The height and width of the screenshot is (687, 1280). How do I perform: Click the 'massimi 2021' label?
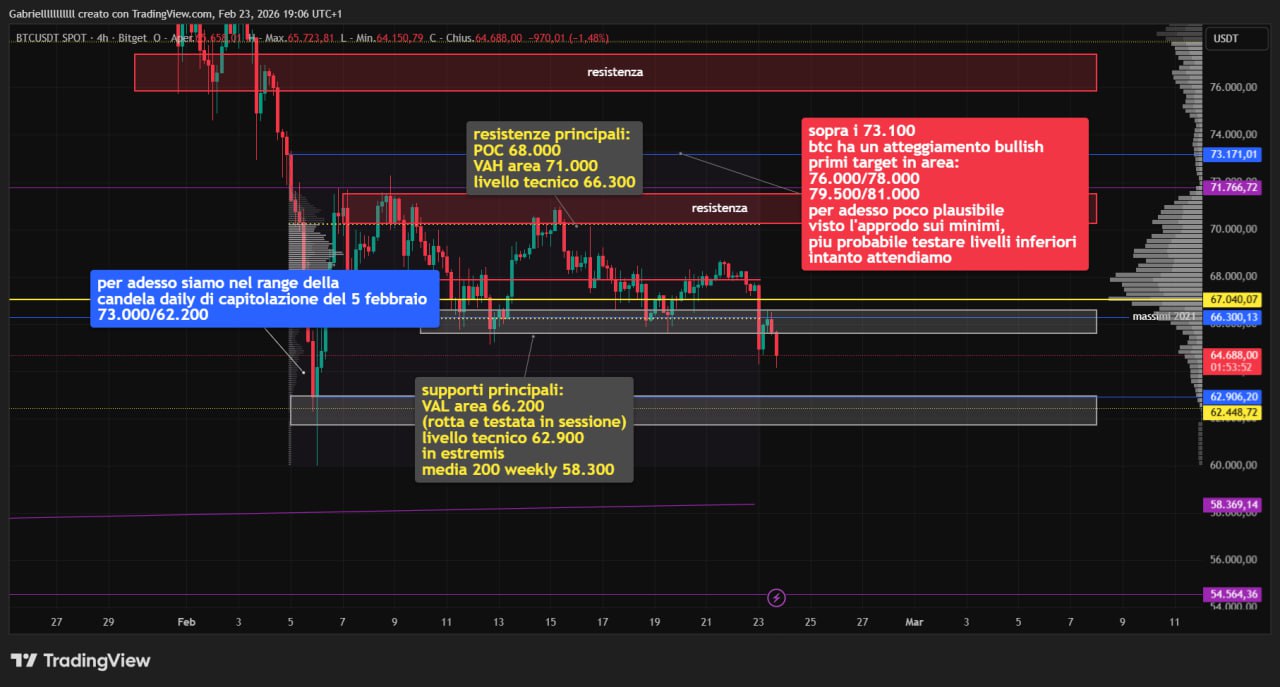click(1164, 316)
